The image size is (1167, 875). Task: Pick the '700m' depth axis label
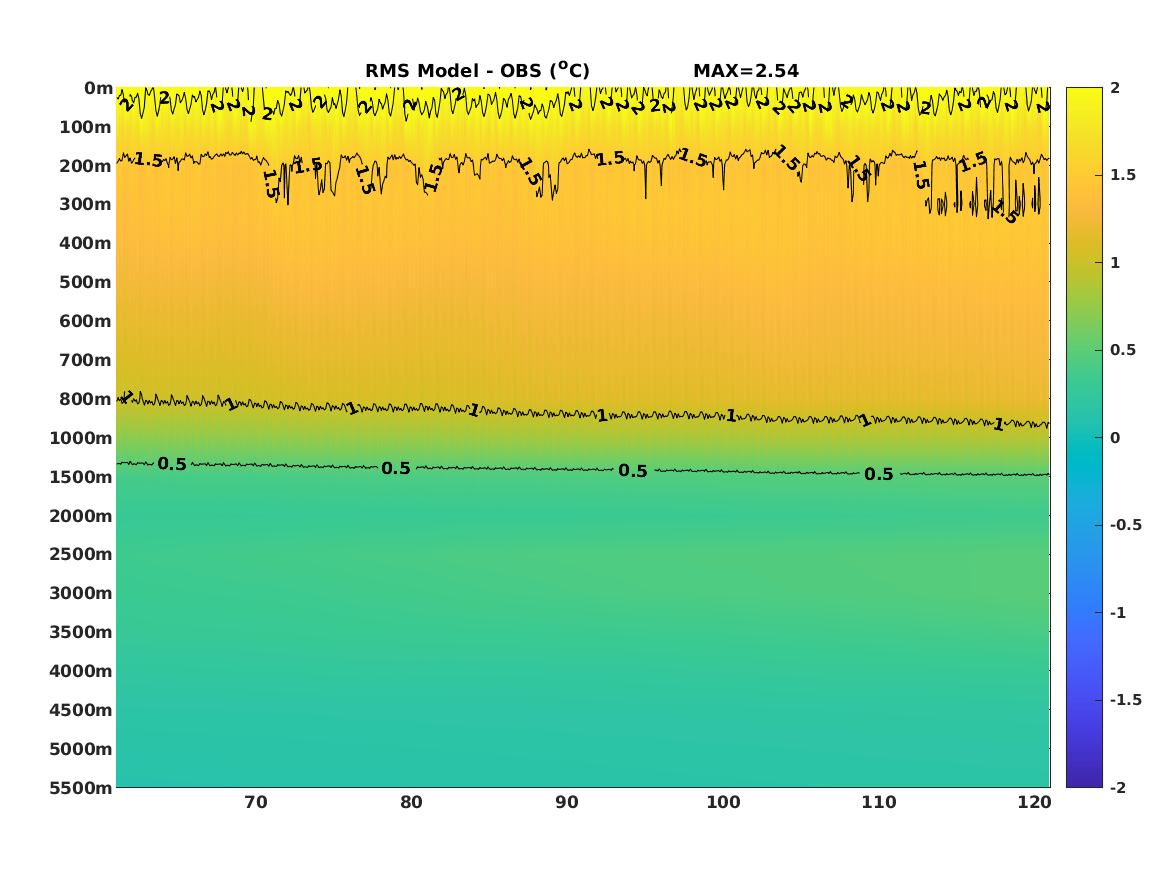click(86, 360)
